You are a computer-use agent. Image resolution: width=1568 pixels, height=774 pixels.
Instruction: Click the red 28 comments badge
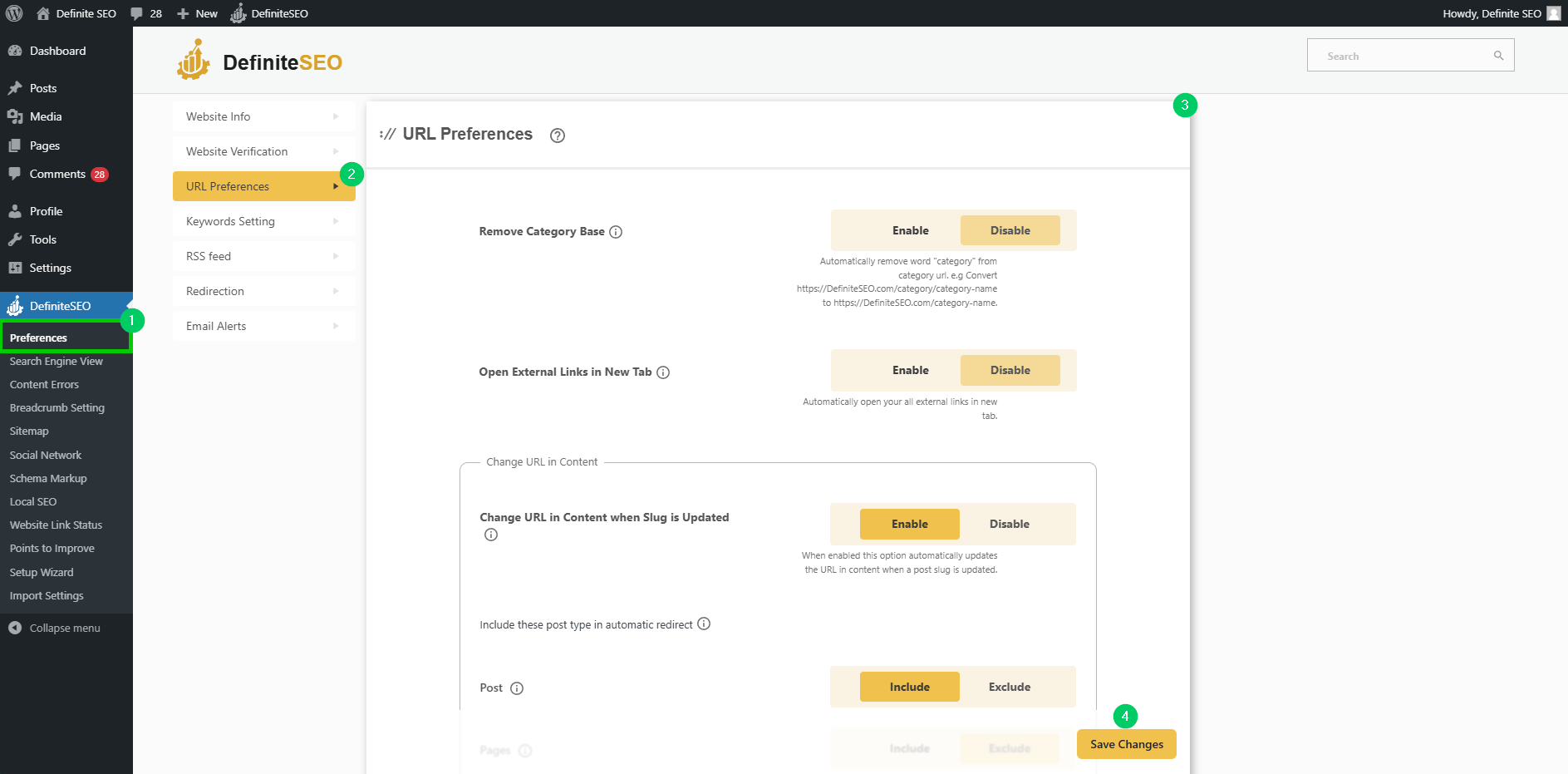point(100,175)
